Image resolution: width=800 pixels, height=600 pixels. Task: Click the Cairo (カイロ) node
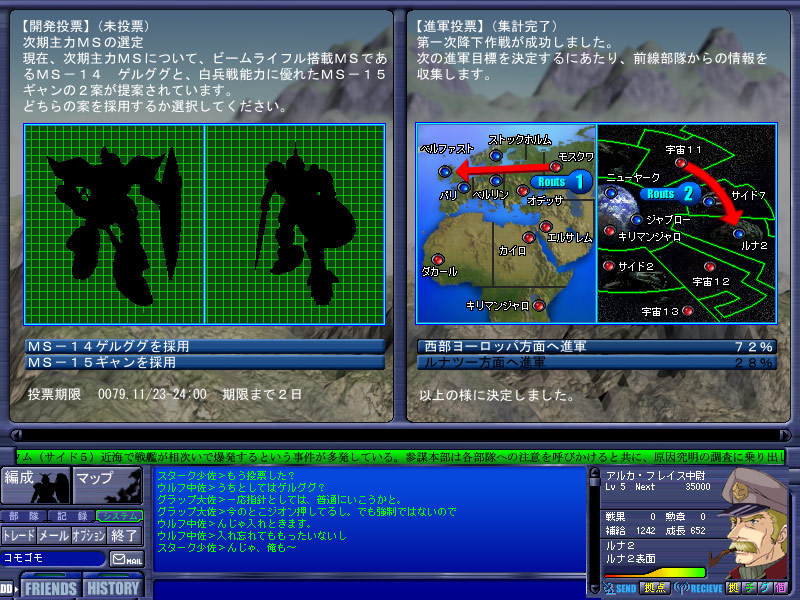click(529, 237)
